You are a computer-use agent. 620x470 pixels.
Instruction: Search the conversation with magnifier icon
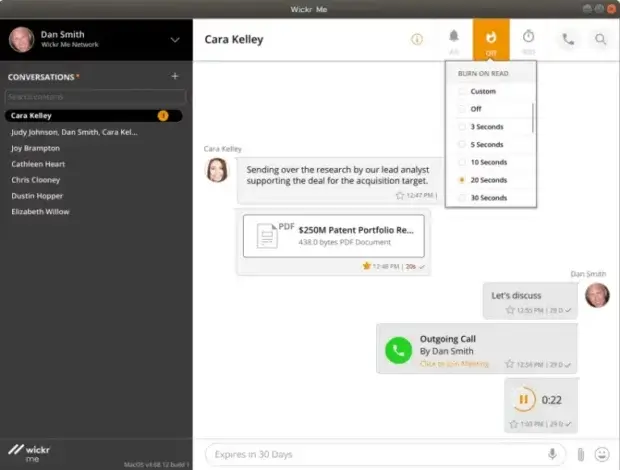601,40
